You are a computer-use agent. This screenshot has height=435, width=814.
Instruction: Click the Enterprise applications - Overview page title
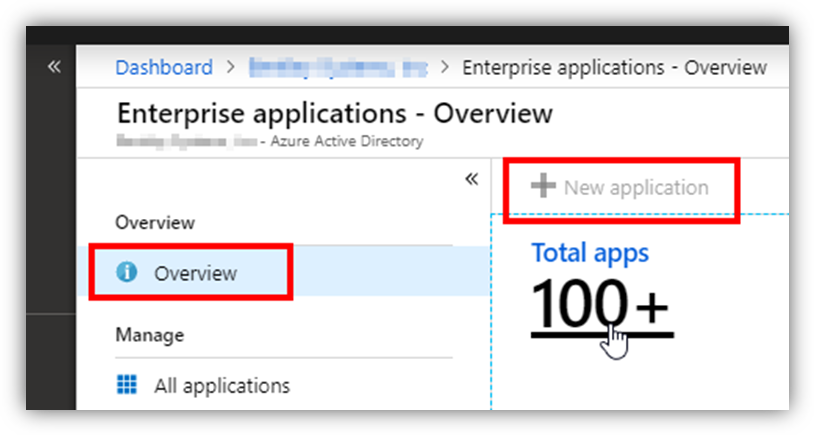335,112
